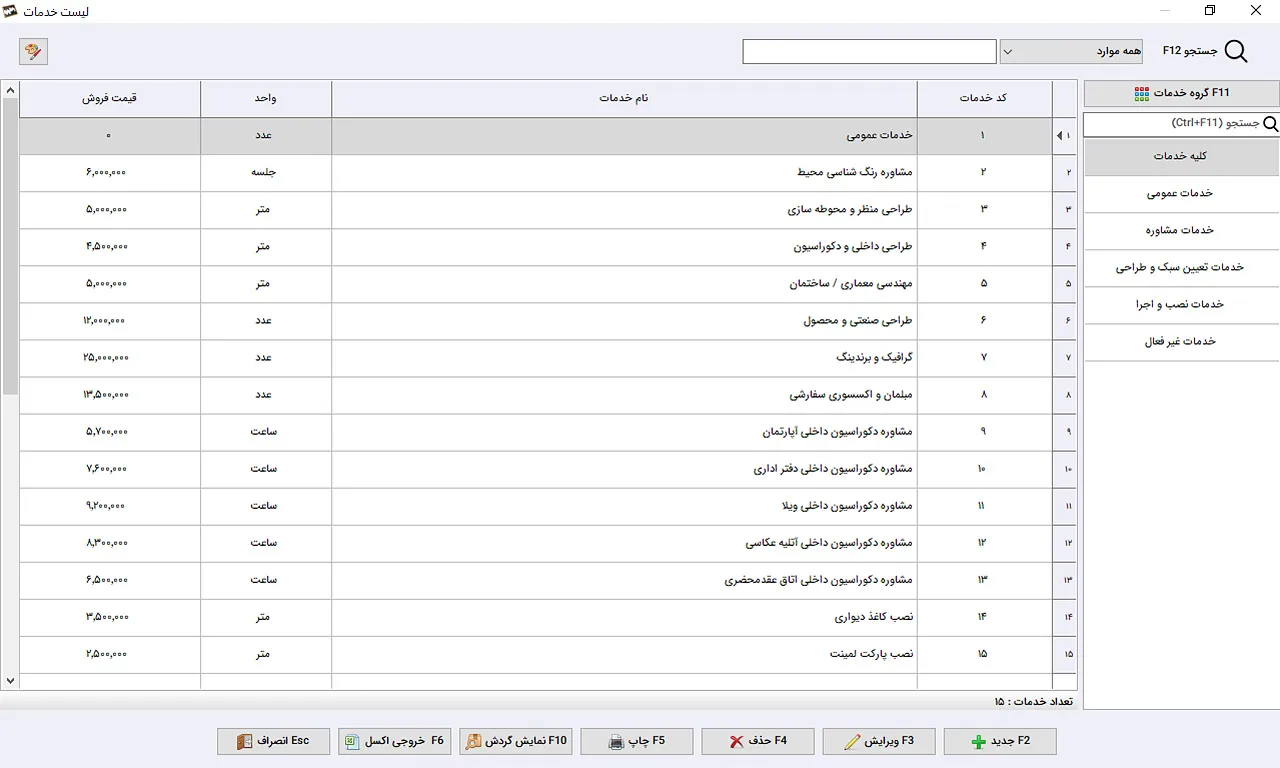Select the مشاوره دکوراسیون داخلی ویلا row
This screenshot has height=768, width=1280.
(x=547, y=506)
